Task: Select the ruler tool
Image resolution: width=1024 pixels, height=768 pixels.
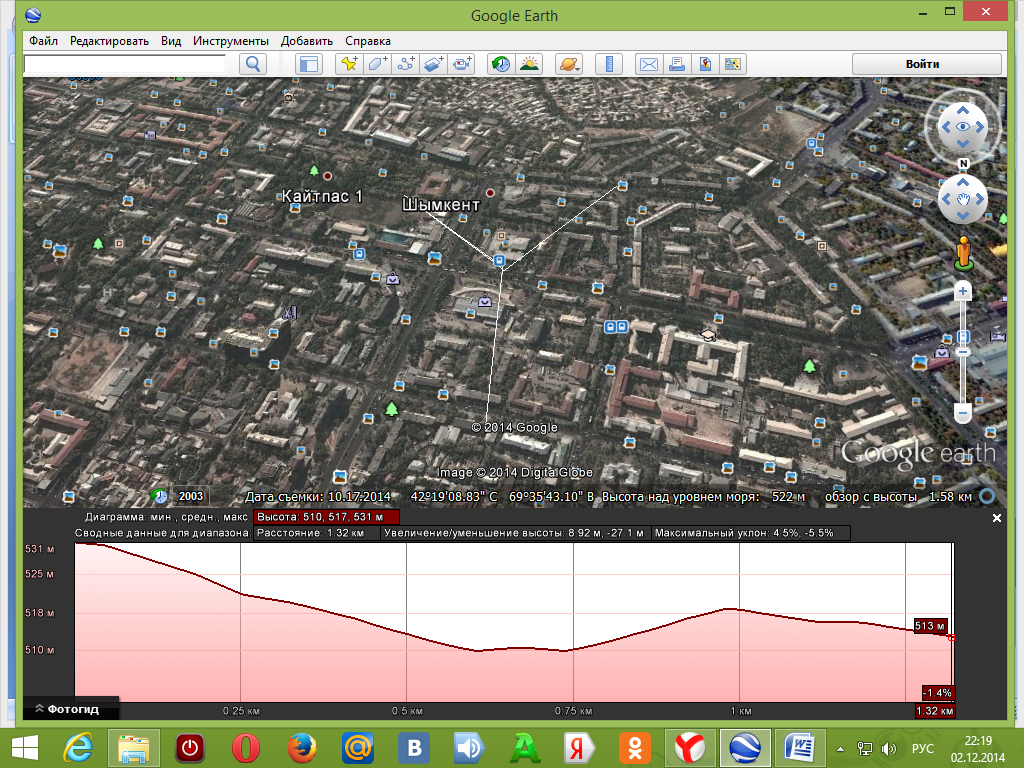Action: click(609, 64)
